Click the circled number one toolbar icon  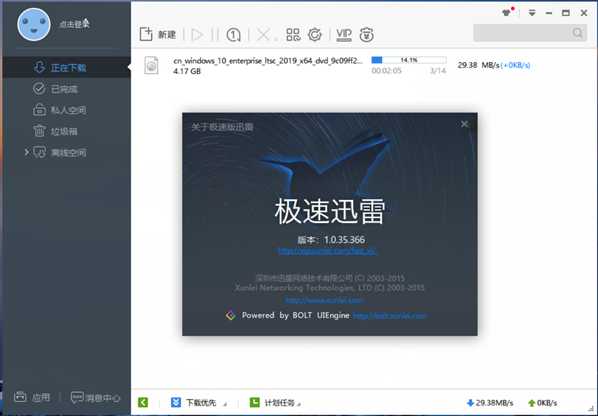click(233, 35)
